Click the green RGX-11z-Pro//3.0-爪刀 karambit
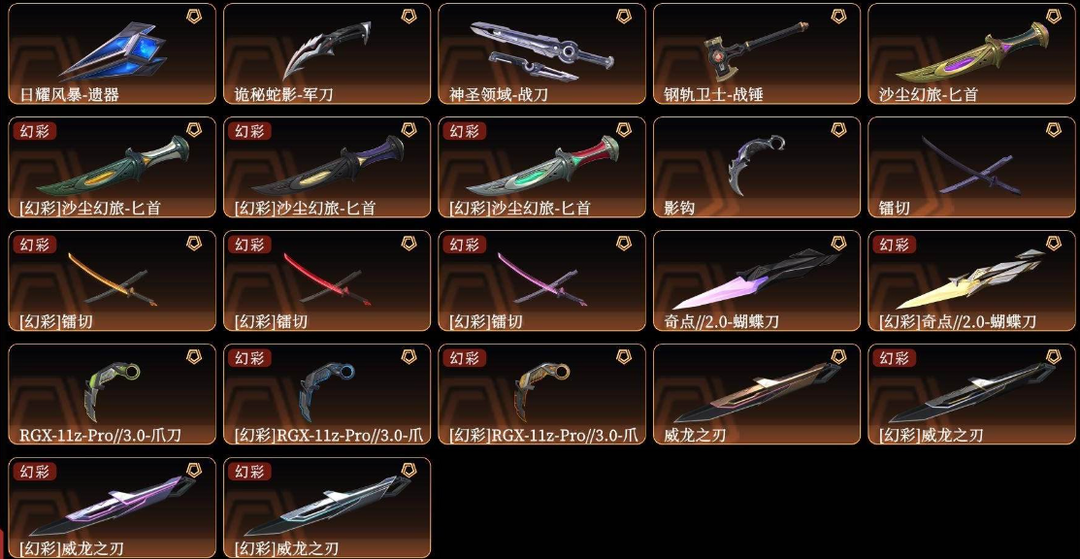Image resolution: width=1080 pixels, height=559 pixels. coord(112,394)
